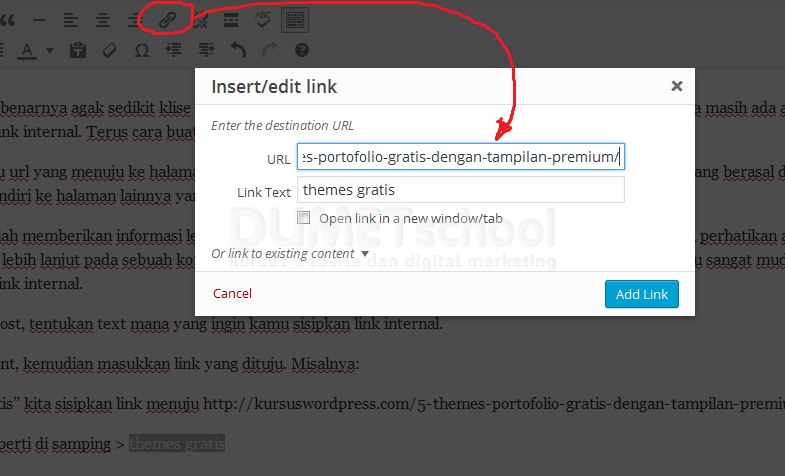The width and height of the screenshot is (785, 476).
Task: Click the 'Insert/edit link' dialog title
Action: [274, 87]
